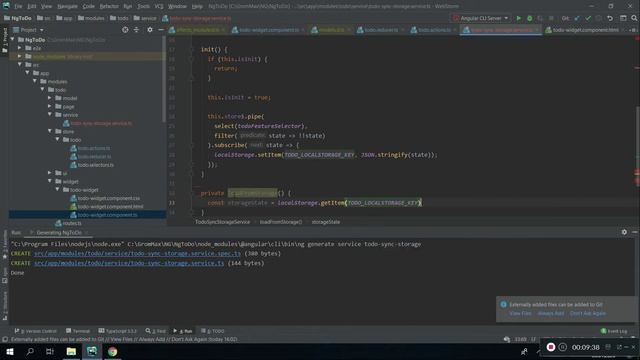The image size is (640, 360).
Task: Collapse the store folder
Action: pyautogui.click(x=50, y=131)
